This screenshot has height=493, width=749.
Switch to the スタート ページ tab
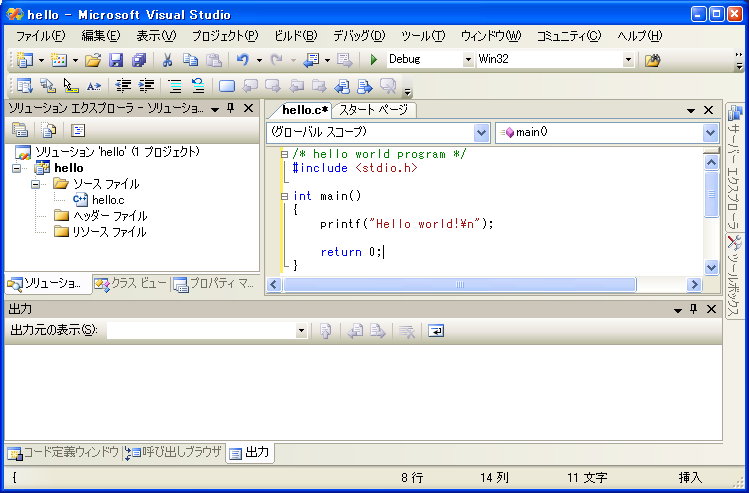coord(374,110)
